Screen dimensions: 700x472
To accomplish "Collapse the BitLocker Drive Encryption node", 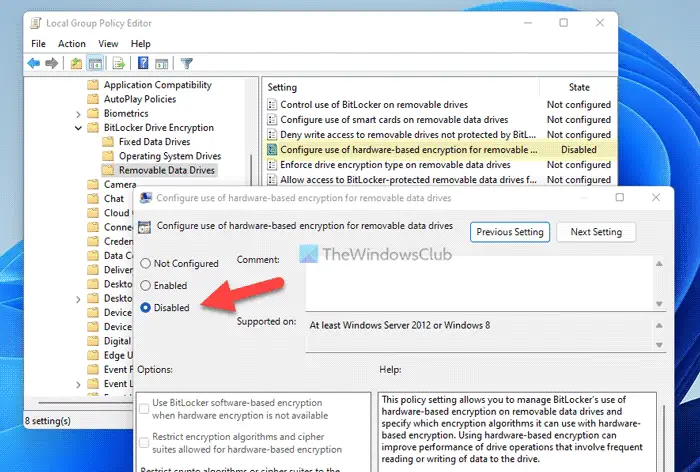I will point(78,128).
